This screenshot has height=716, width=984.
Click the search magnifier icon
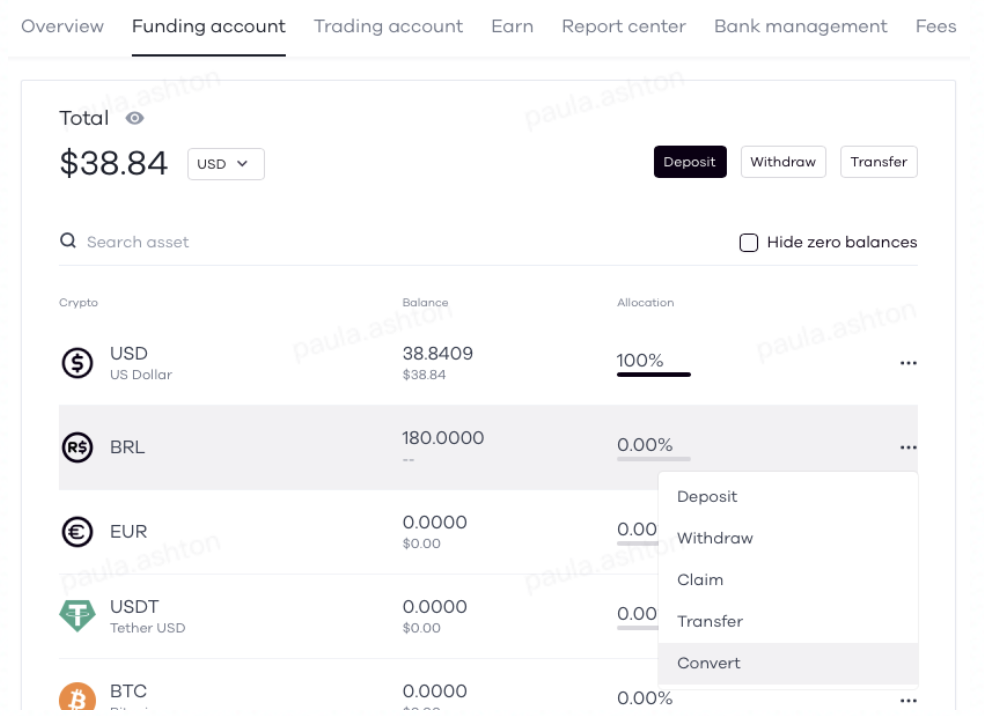[68, 241]
